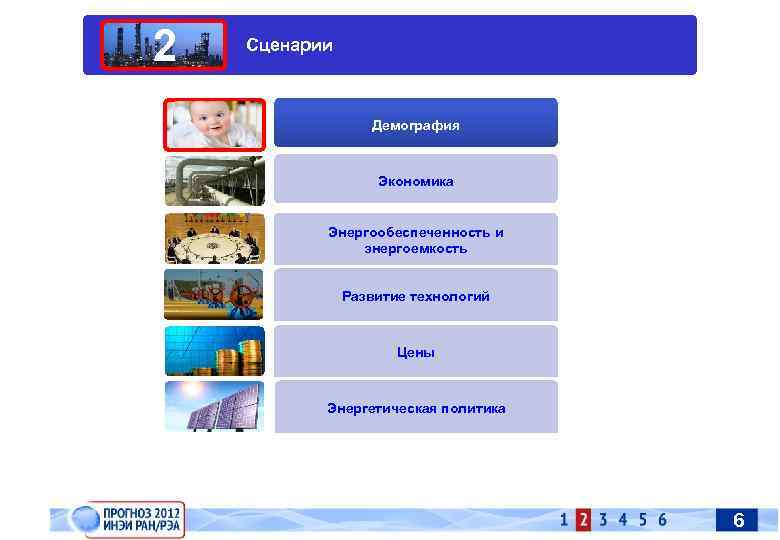Click the Демография button

coord(416,122)
